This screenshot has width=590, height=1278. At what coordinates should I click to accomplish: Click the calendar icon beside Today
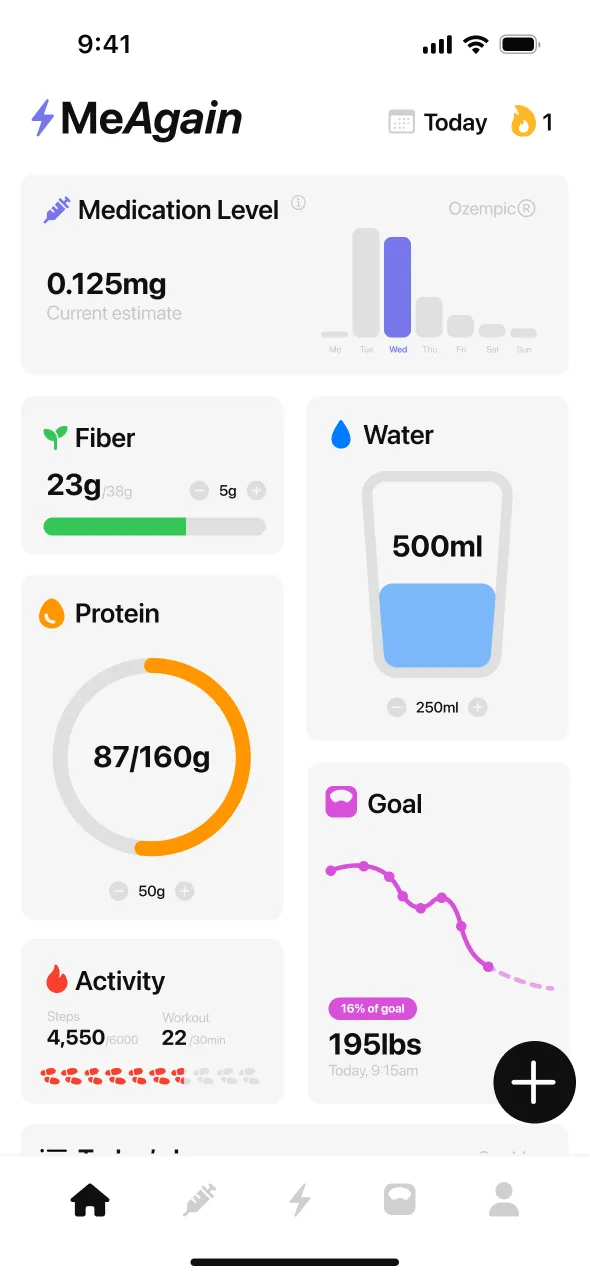403,121
